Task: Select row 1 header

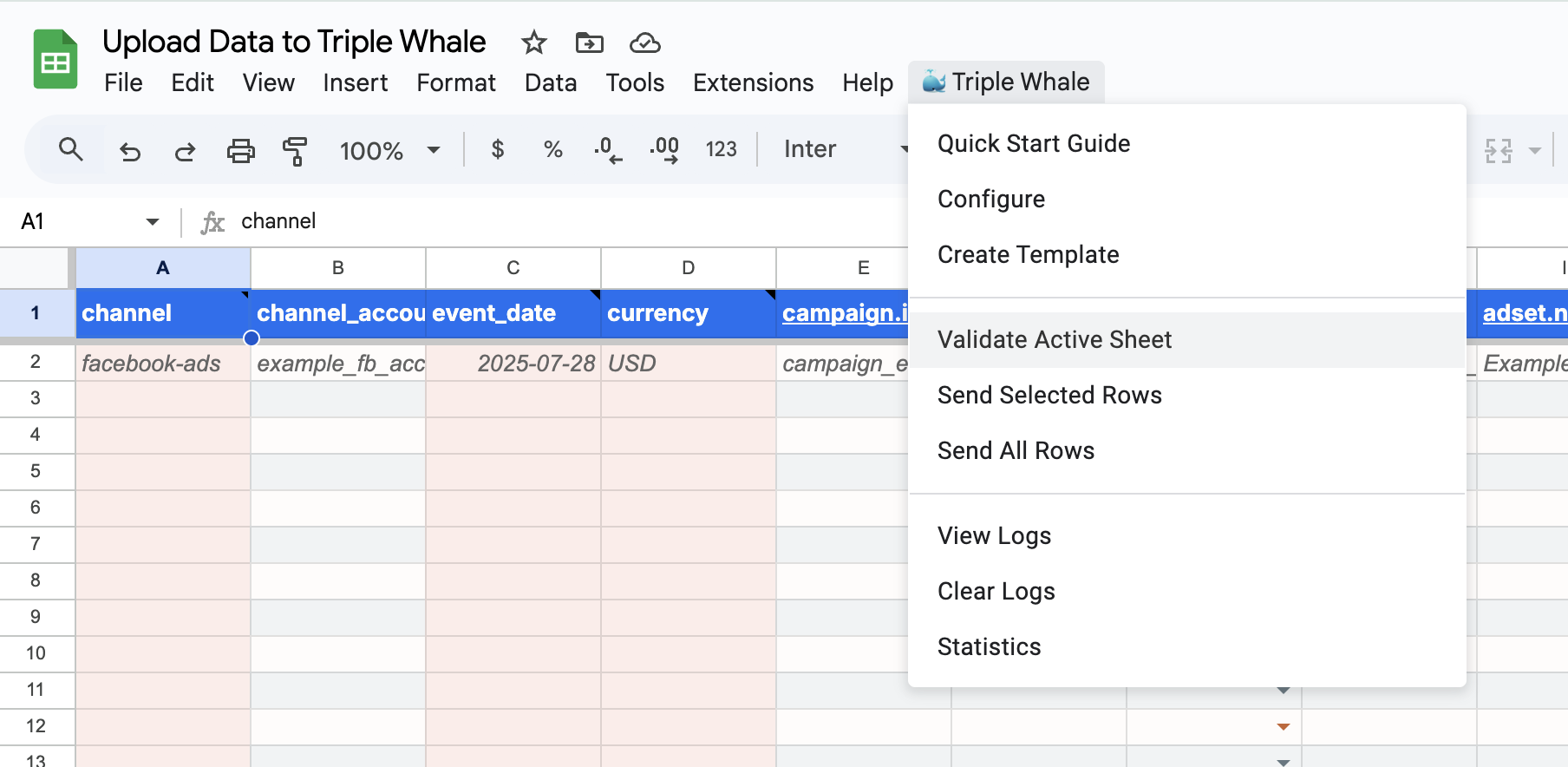Action: (x=36, y=313)
